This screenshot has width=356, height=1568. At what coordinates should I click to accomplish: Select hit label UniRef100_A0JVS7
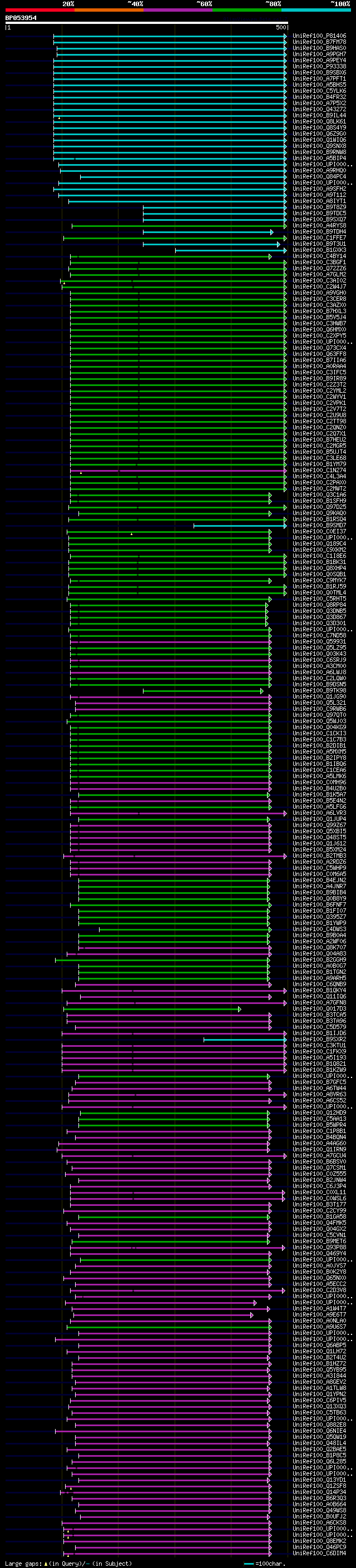[x=319, y=1265]
